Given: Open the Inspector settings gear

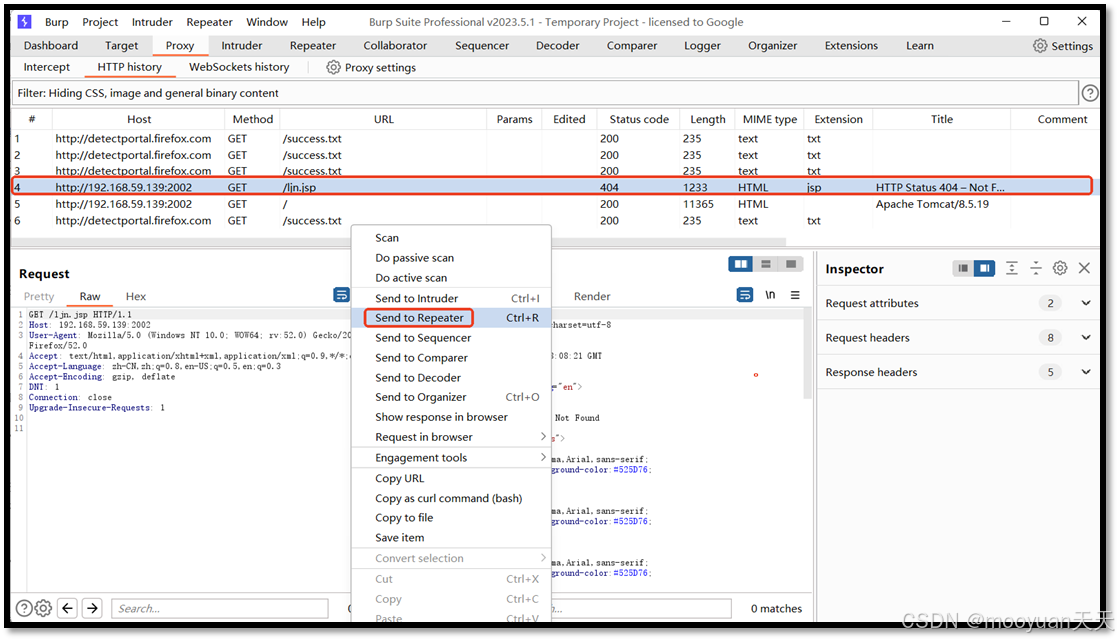Looking at the screenshot, I should click(1060, 268).
